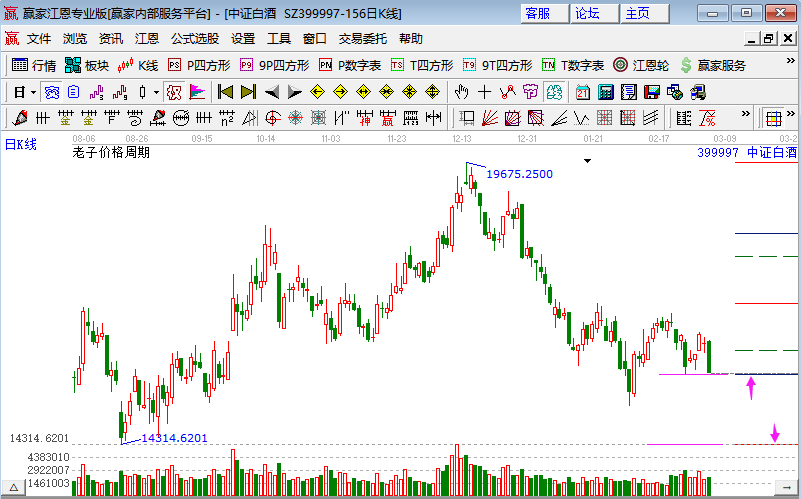Open the calendar 21 icon
This screenshot has width=801, height=499.
[582, 92]
